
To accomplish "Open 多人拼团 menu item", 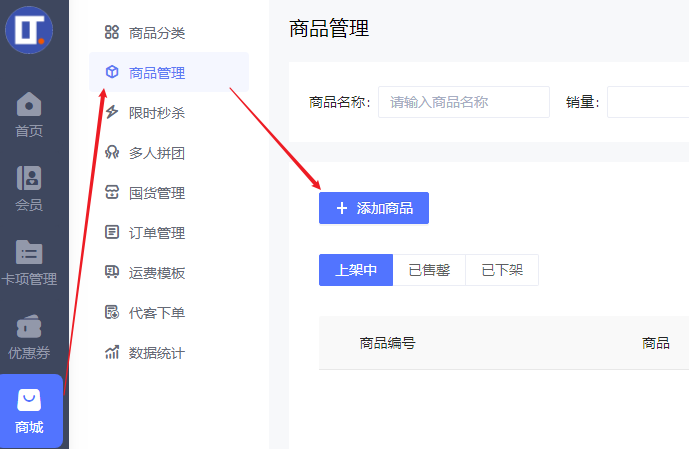I will pyautogui.click(x=169, y=152).
